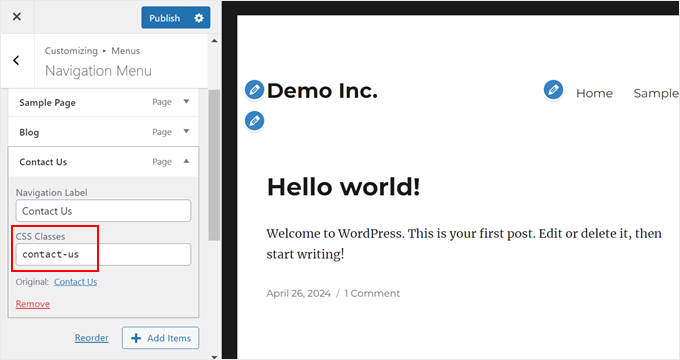This screenshot has width=680, height=360.
Task: Select the Sample Page menu item row
Action: click(x=103, y=102)
